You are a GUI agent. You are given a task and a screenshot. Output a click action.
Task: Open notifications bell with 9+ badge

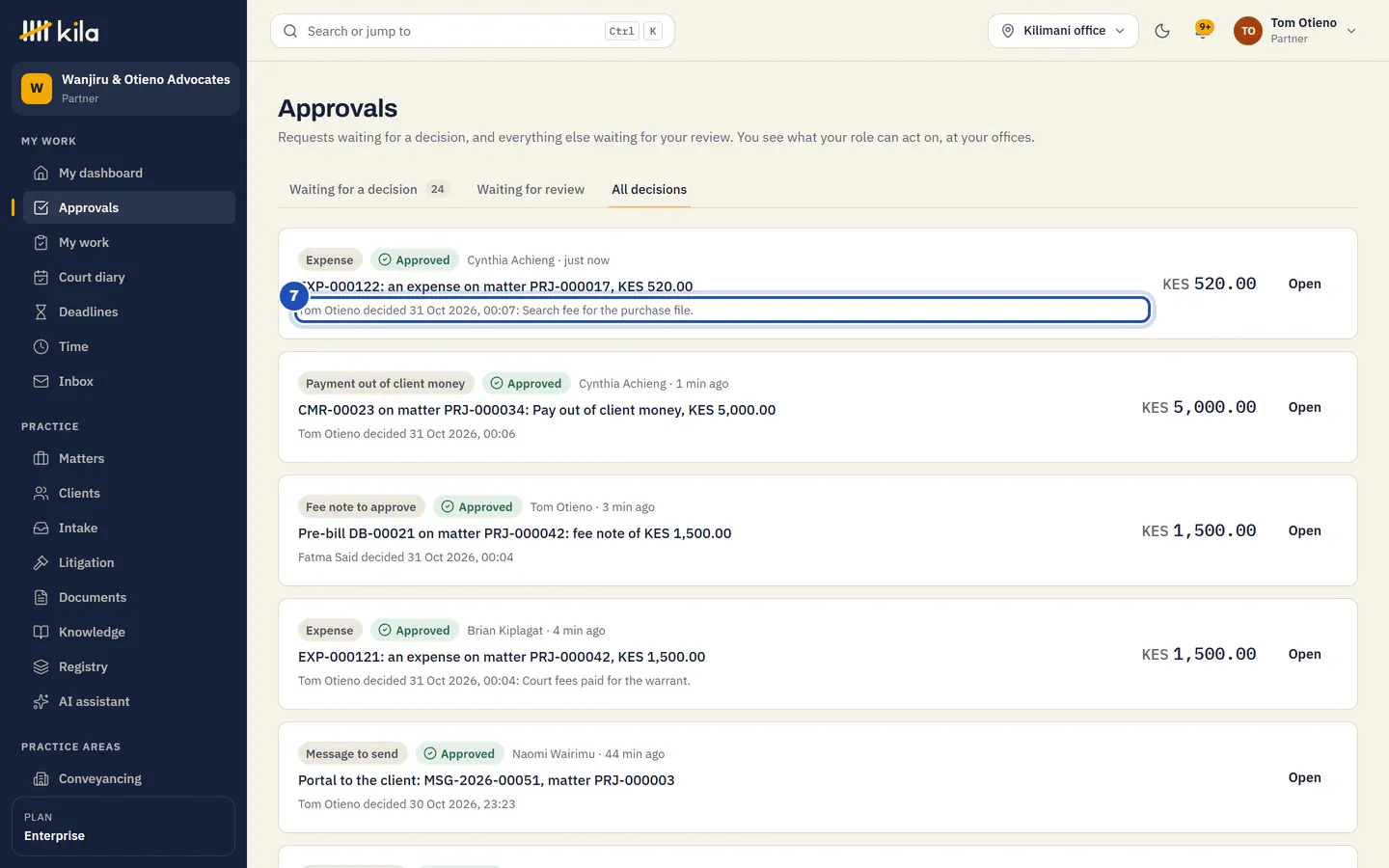tap(1203, 30)
